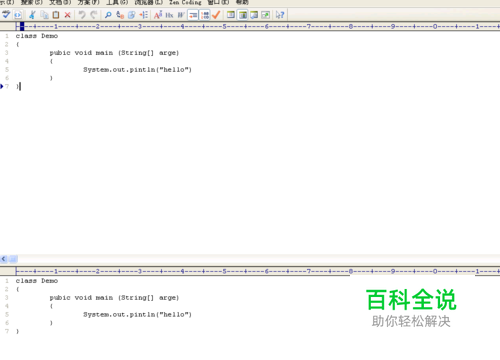Delete selection with the red X icon
Image resolution: width=500 pixels, height=360 pixels.
pyautogui.click(x=67, y=15)
